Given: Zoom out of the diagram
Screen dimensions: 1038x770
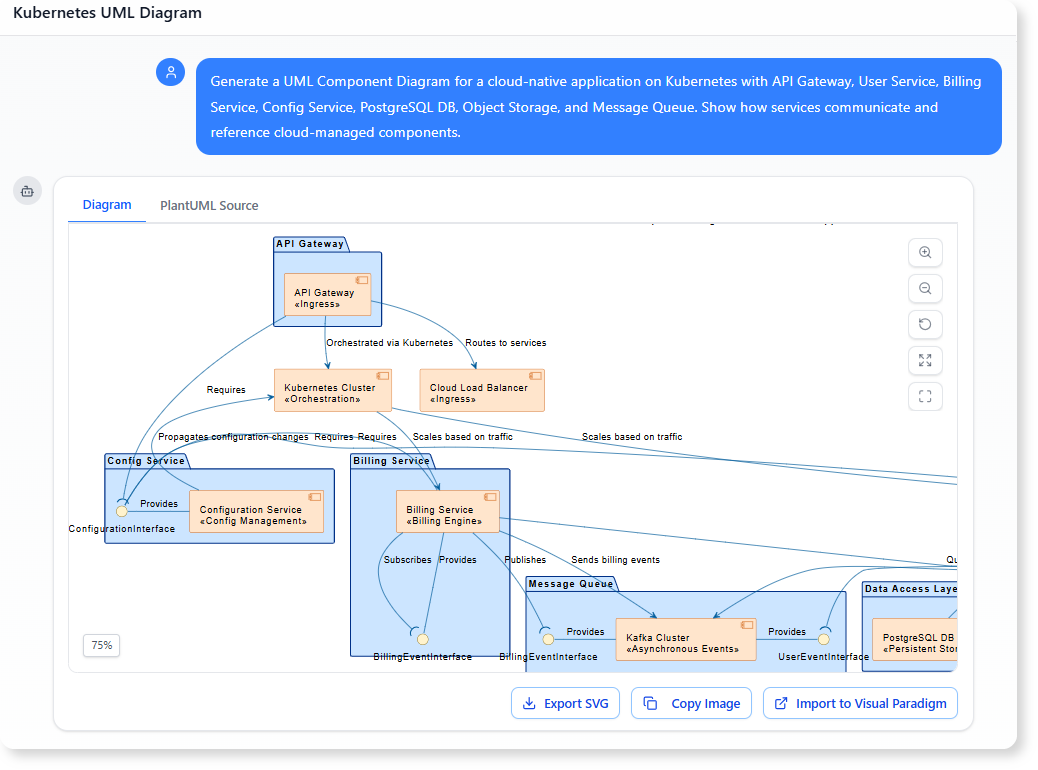Looking at the screenshot, I should (x=924, y=288).
